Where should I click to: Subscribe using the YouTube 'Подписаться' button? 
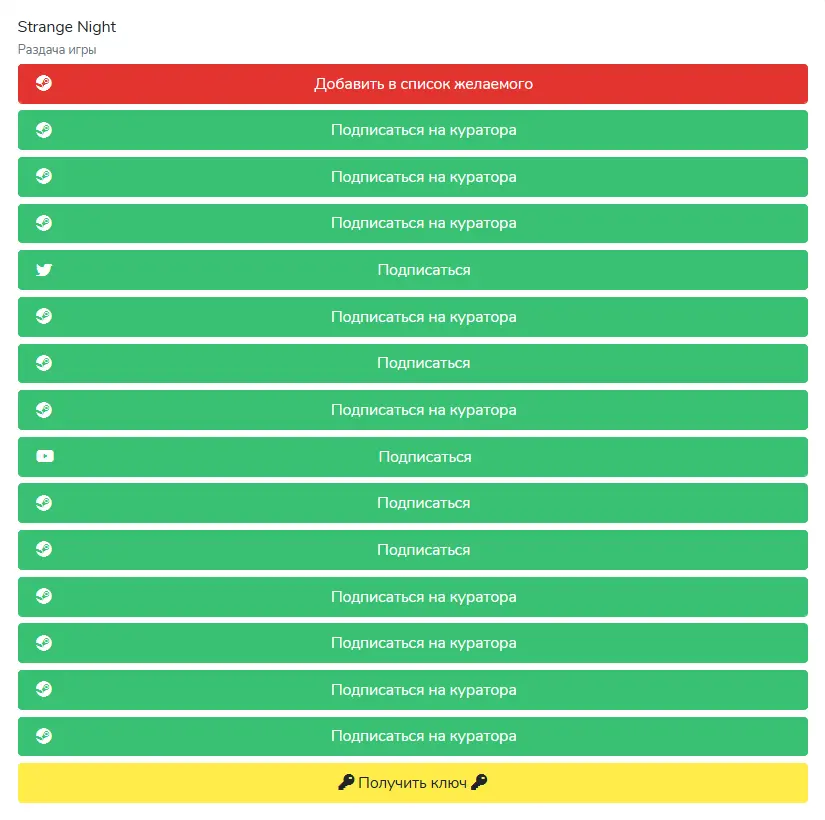tap(412, 457)
